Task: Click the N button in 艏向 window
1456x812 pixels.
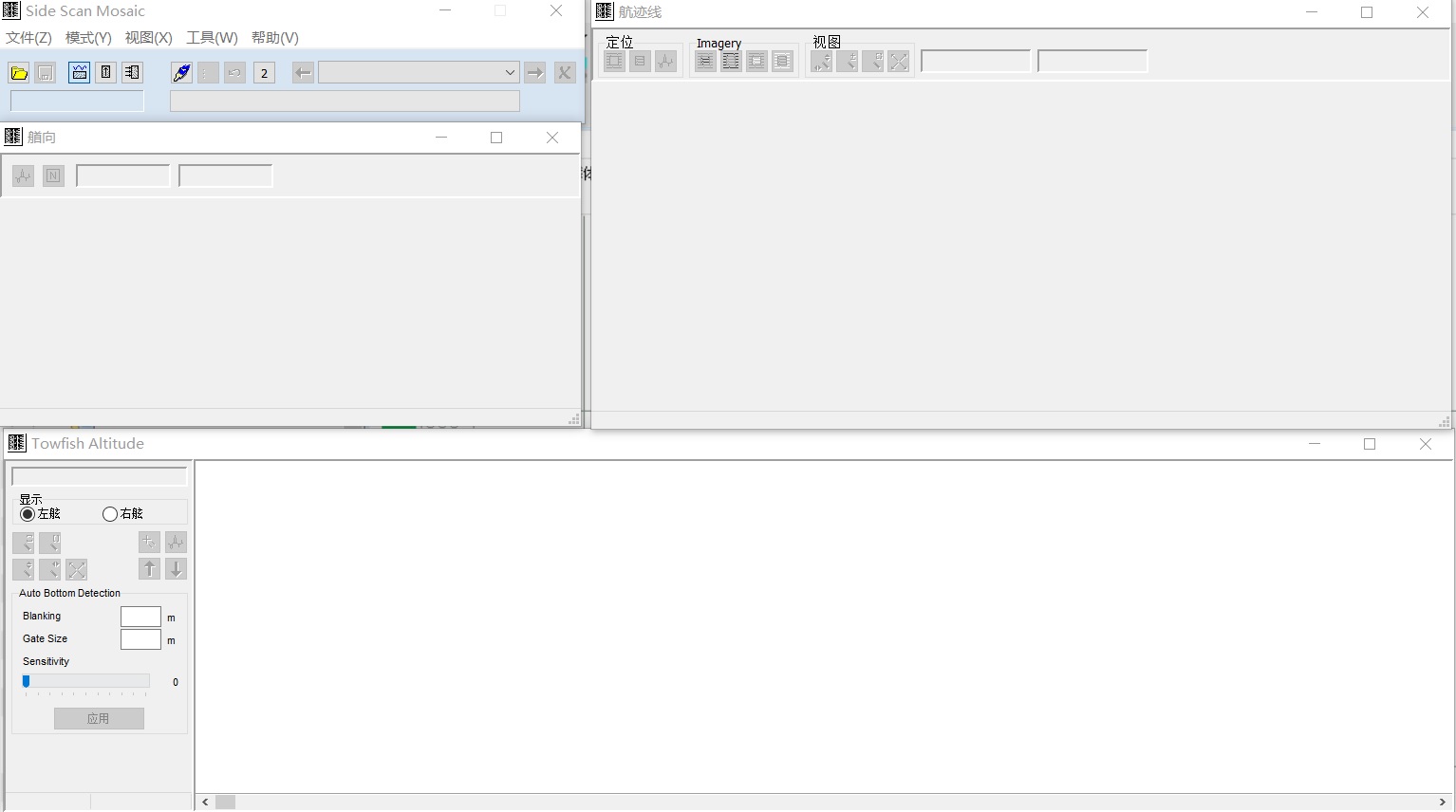Action: pos(53,175)
